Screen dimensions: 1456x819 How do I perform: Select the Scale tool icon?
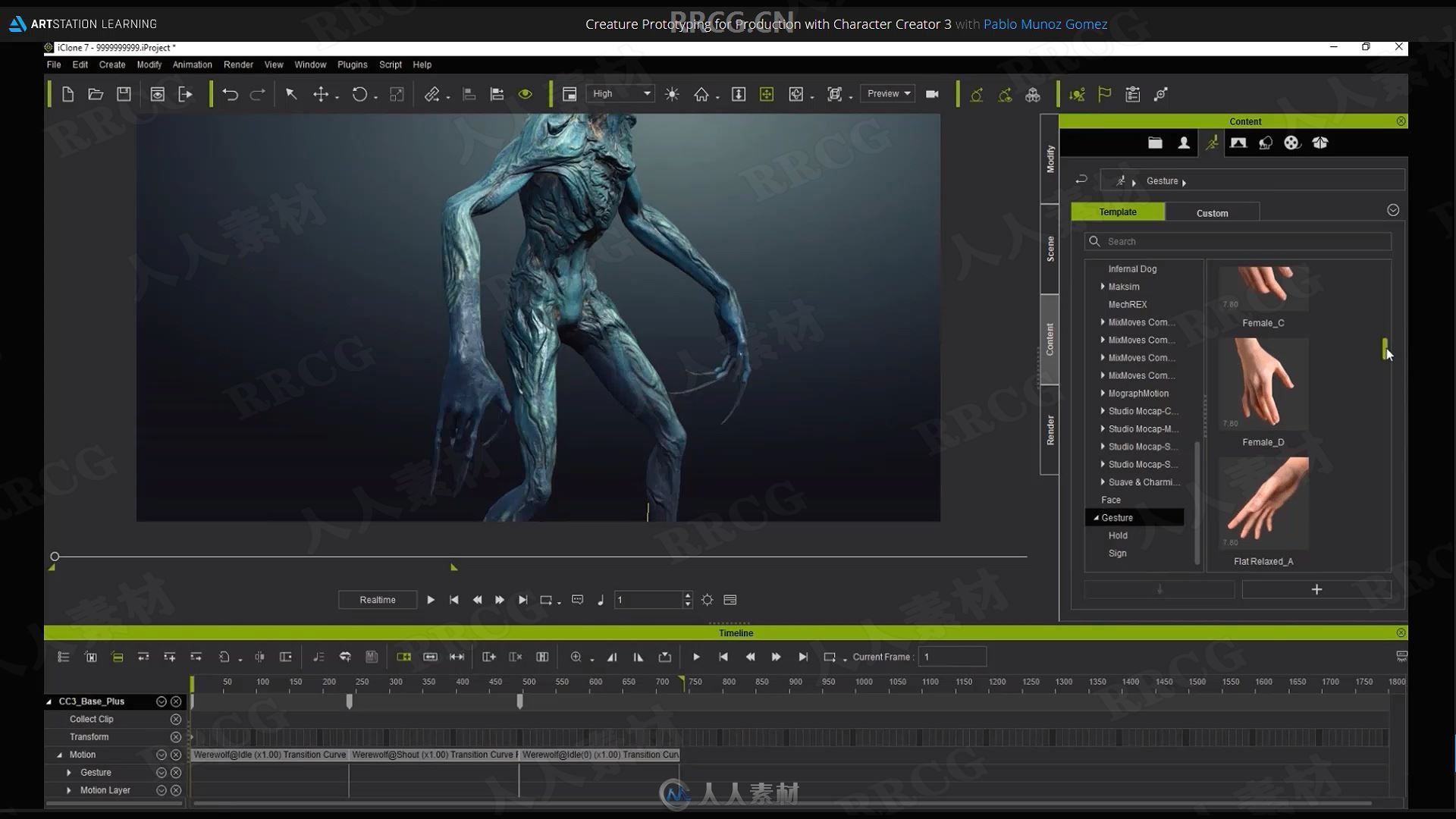[397, 94]
